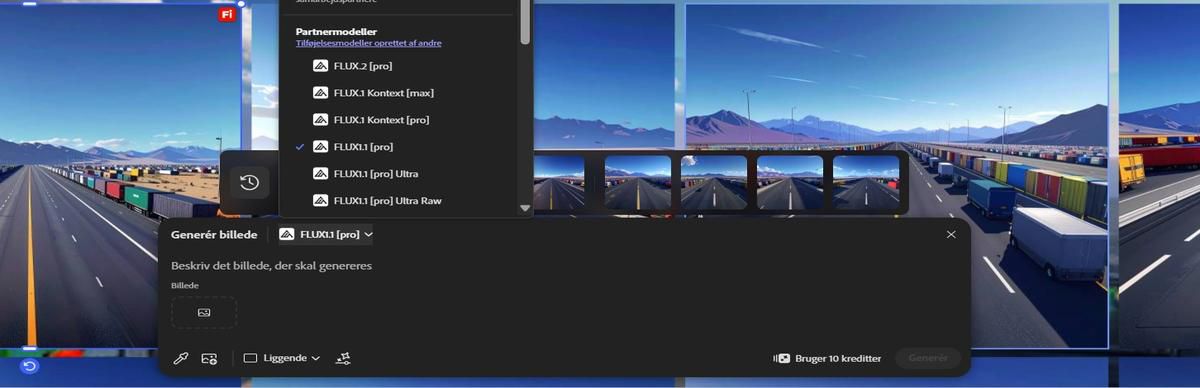Screen dimensions: 1200x388
Task: Select first highway thumbnail in variation strip
Action: (x=559, y=182)
